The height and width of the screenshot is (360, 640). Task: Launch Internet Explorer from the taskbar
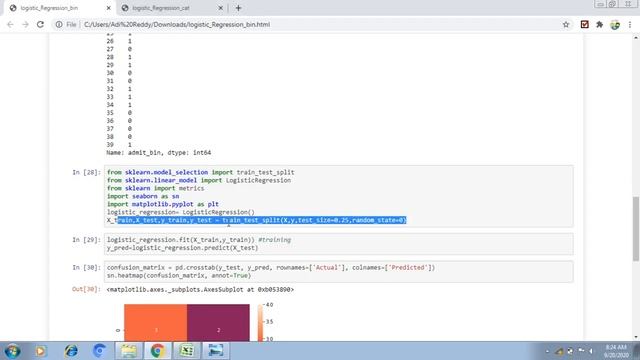tap(71, 351)
